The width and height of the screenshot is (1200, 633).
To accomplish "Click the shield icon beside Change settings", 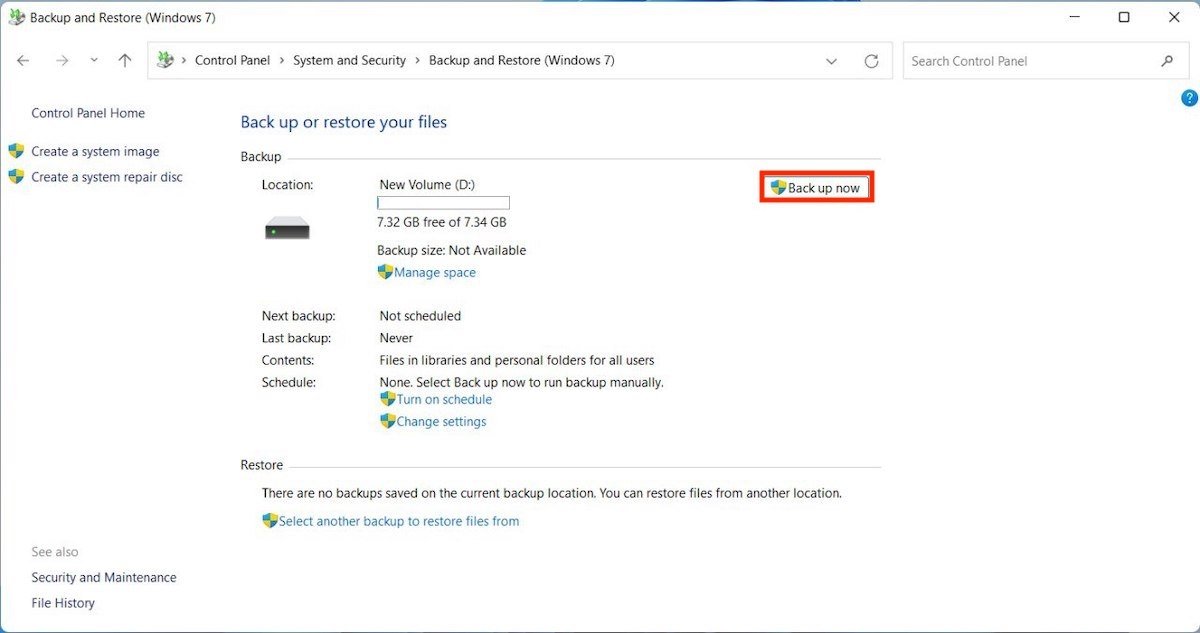I will (x=388, y=421).
